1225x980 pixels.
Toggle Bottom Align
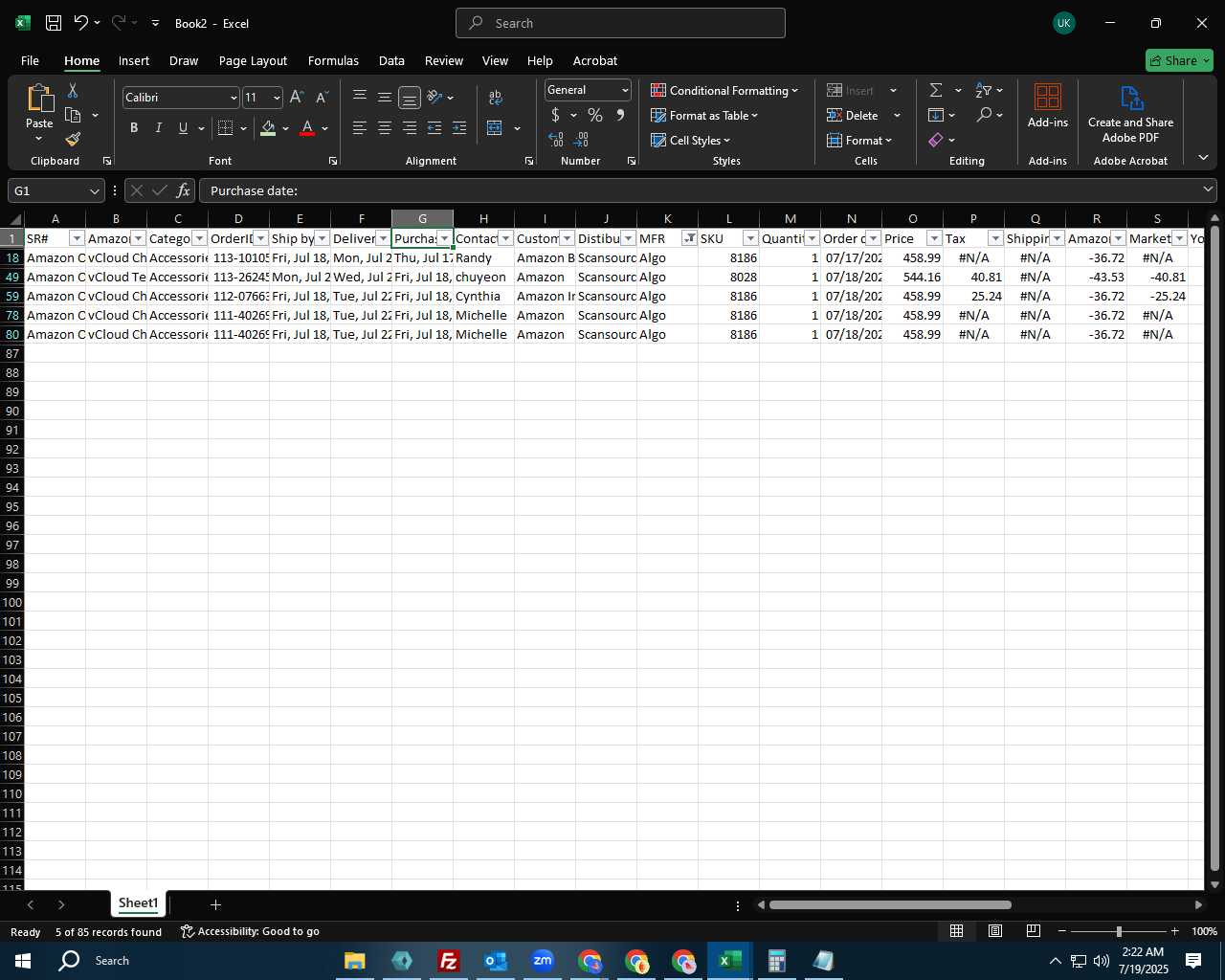coord(410,98)
